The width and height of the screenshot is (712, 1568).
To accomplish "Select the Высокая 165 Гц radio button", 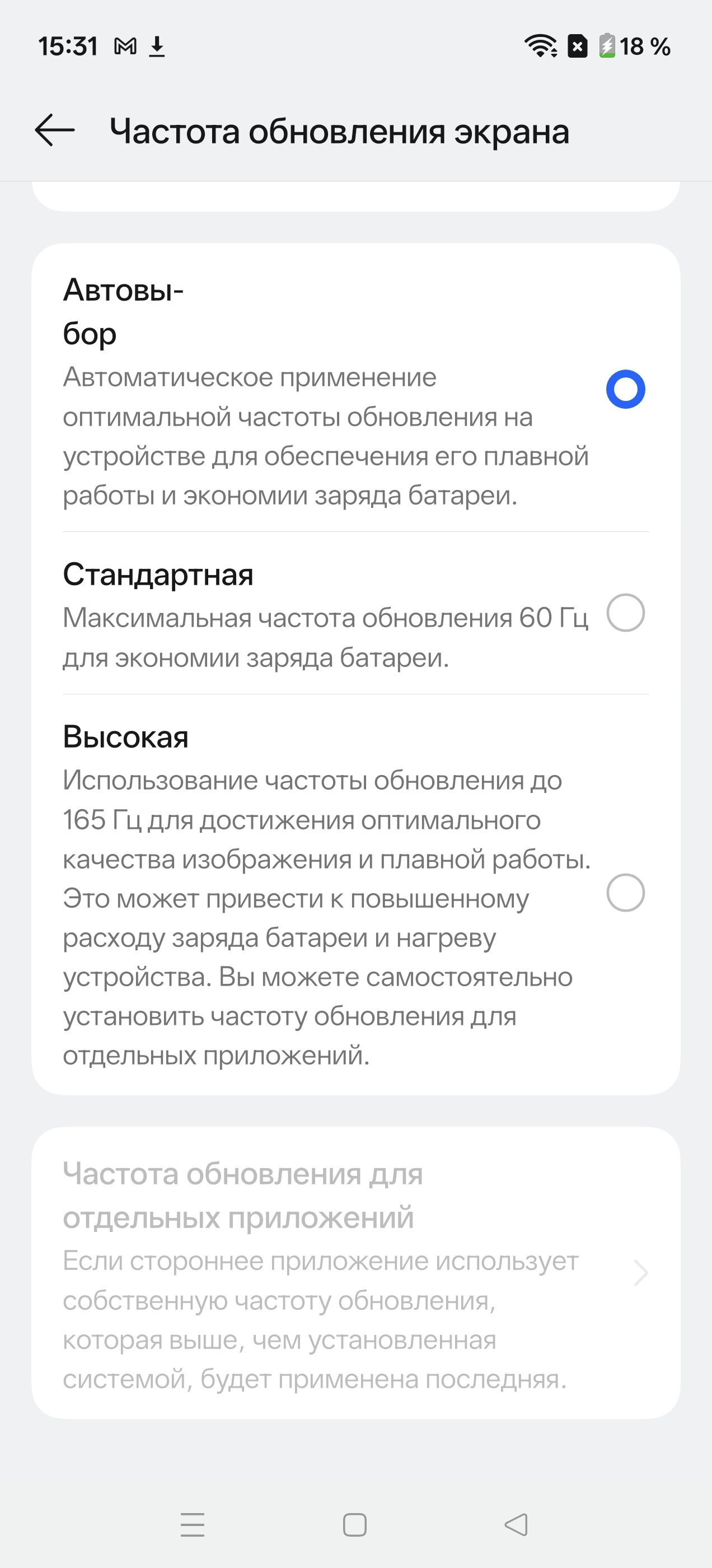I will coord(625,893).
